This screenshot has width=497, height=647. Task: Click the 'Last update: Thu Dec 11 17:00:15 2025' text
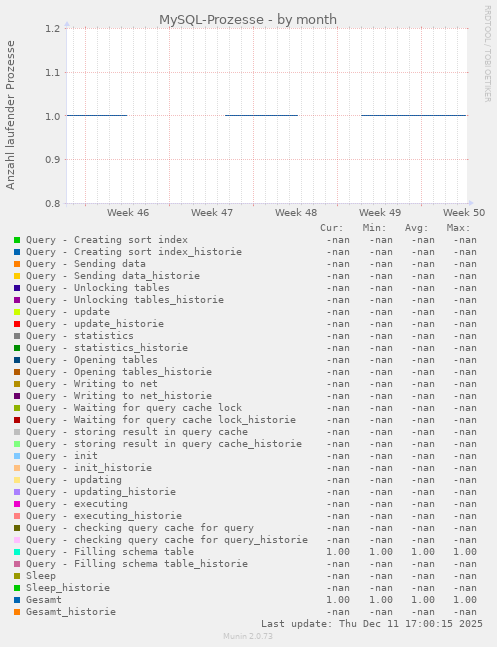point(372,623)
